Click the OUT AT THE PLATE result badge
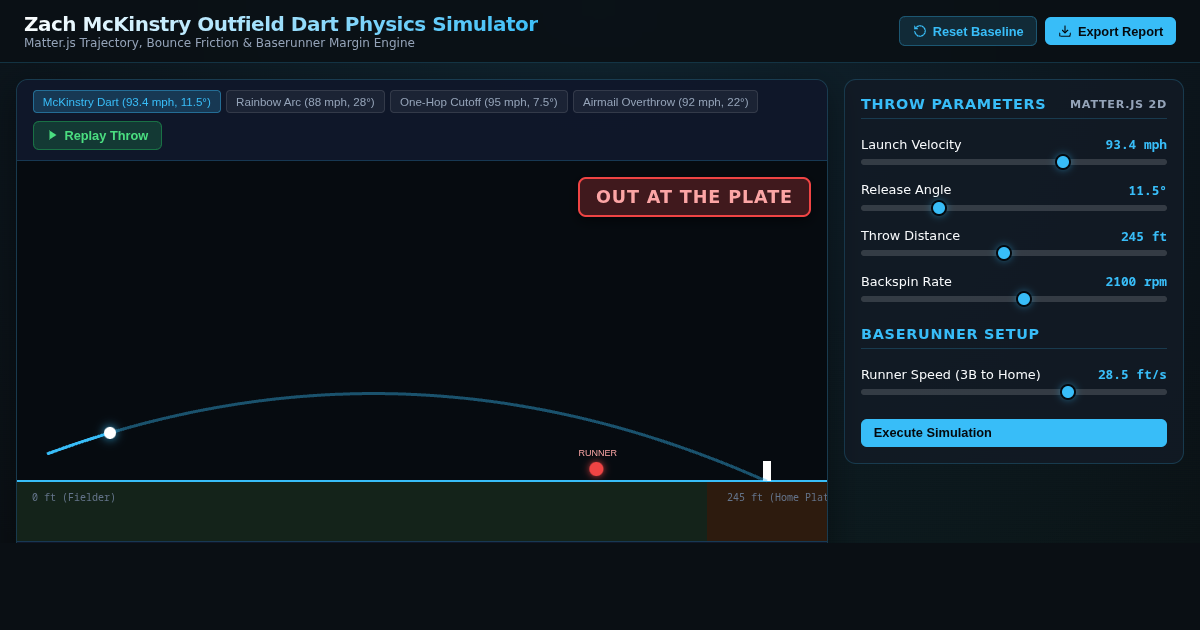 (x=694, y=197)
